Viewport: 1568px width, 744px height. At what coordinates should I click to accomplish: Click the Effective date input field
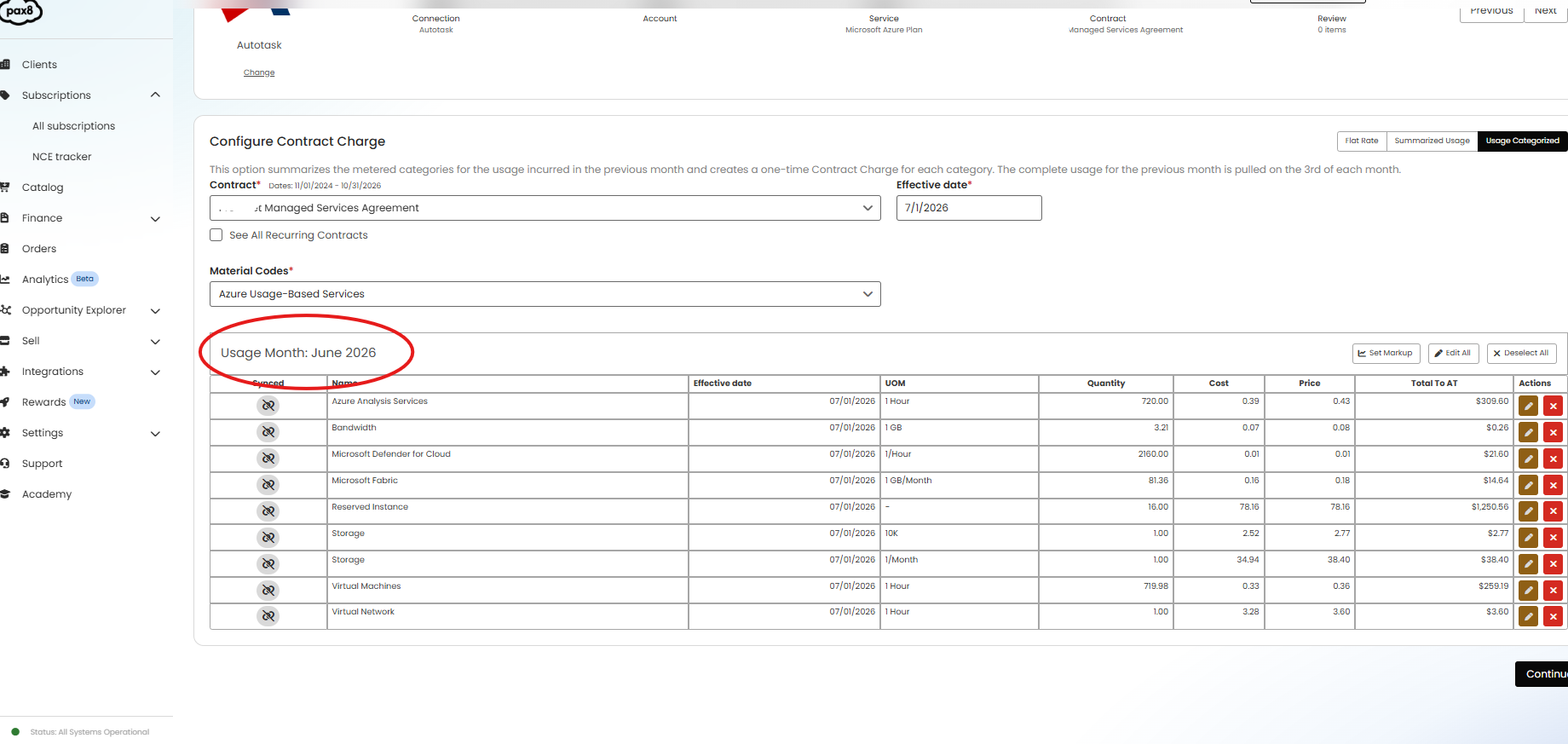969,208
